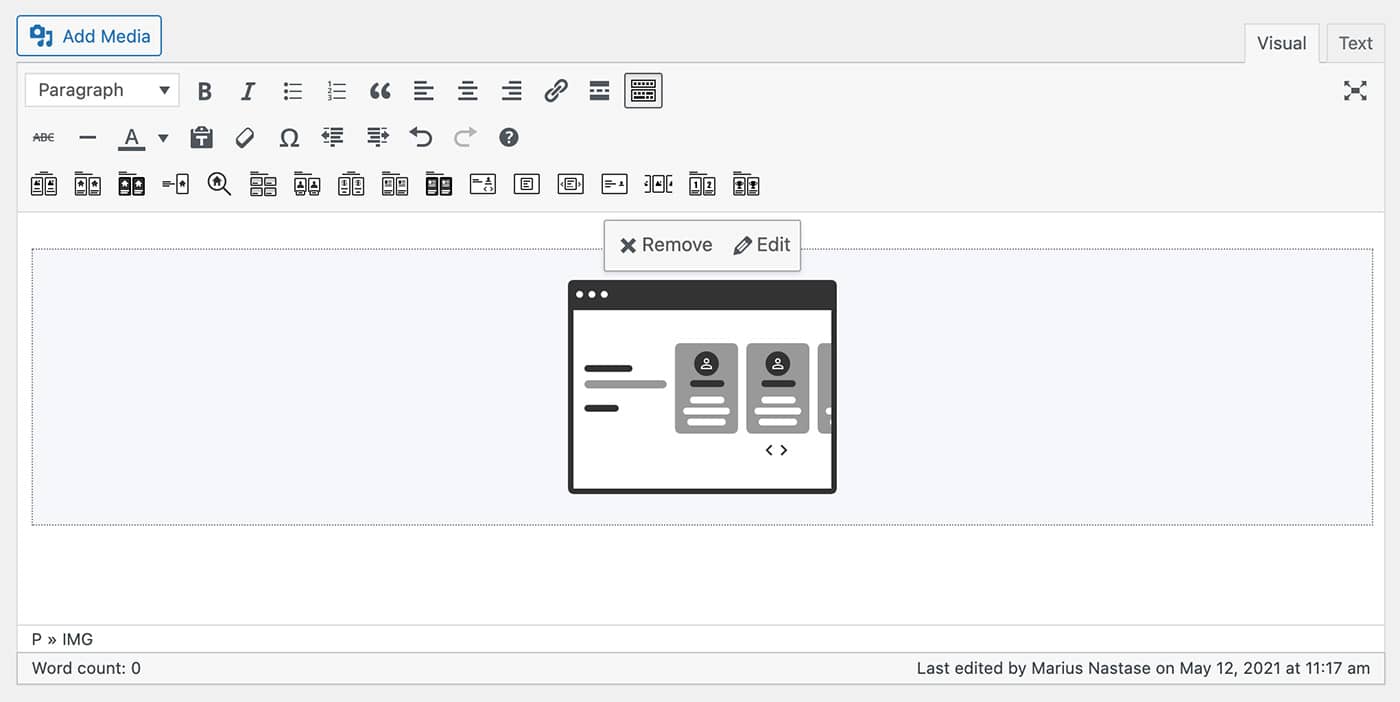This screenshot has height=702, width=1400.
Task: Open the keyboard shortcuts help icon
Action: pos(509,138)
